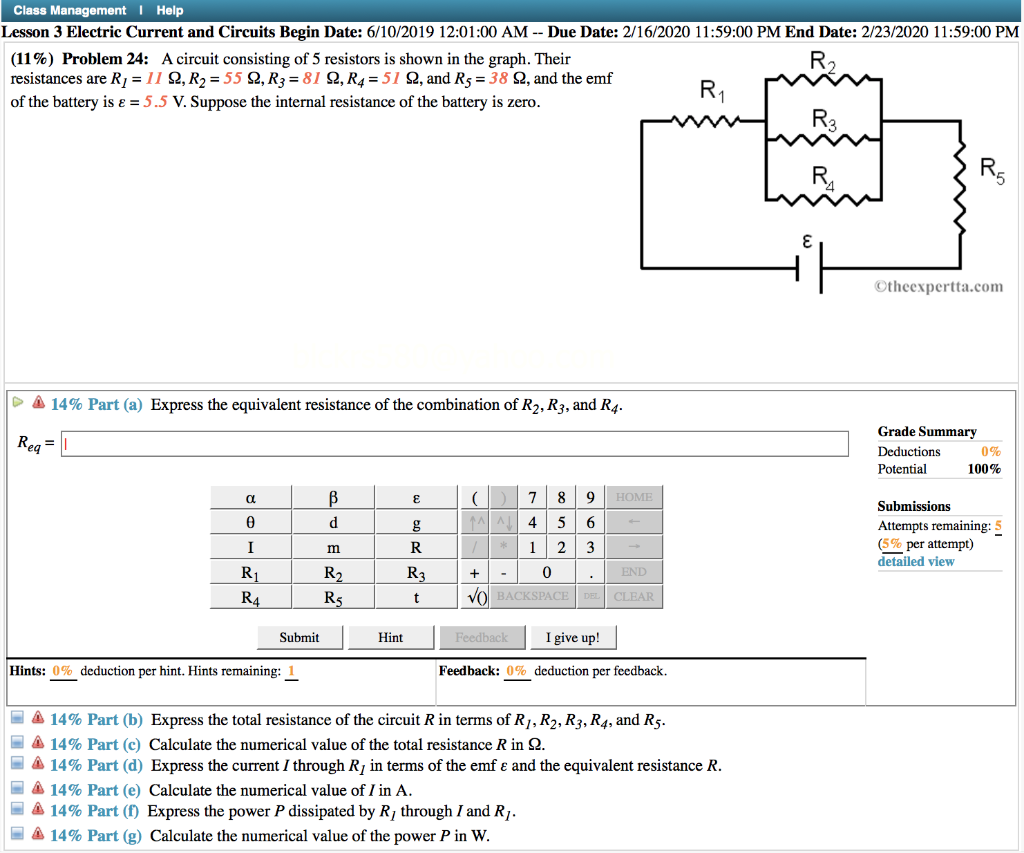Image resolution: width=1024 pixels, height=853 pixels.
Task: Select the α symbol on the equation keypad
Action: tap(250, 497)
